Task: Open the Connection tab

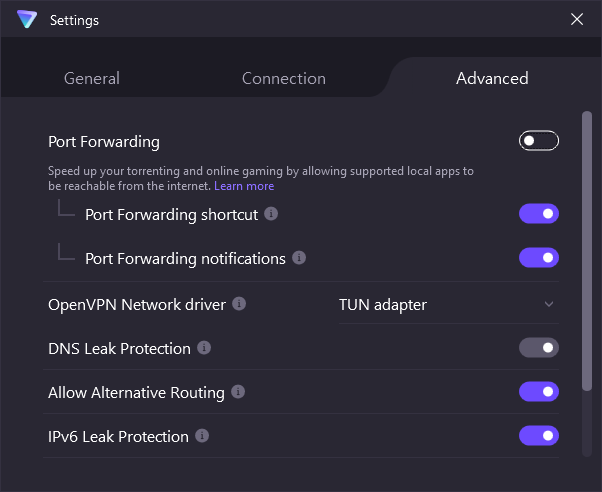Action: tap(284, 78)
